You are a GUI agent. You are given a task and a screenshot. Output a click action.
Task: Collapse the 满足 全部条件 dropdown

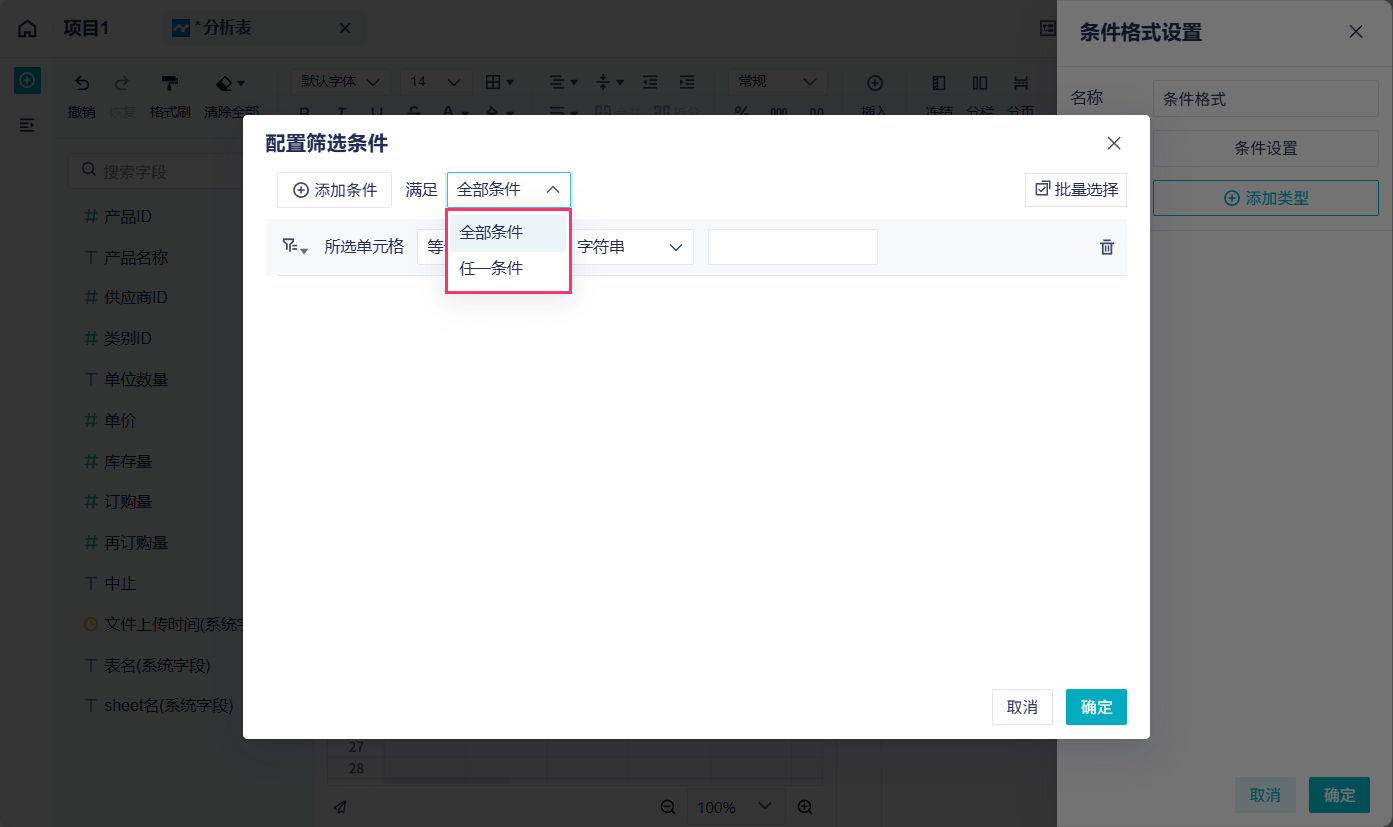[x=509, y=189]
